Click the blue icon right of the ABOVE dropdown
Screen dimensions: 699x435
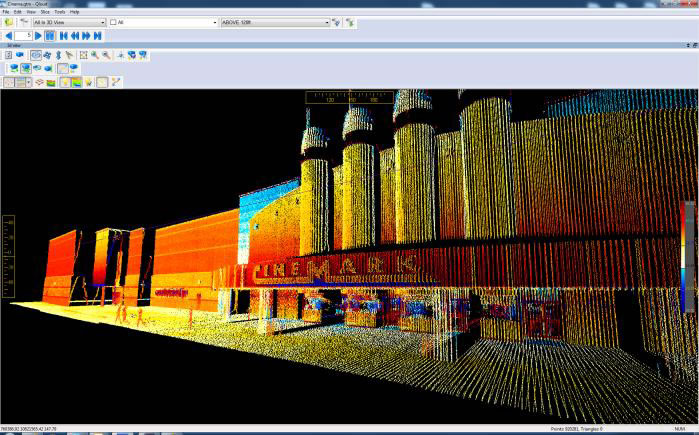point(336,22)
